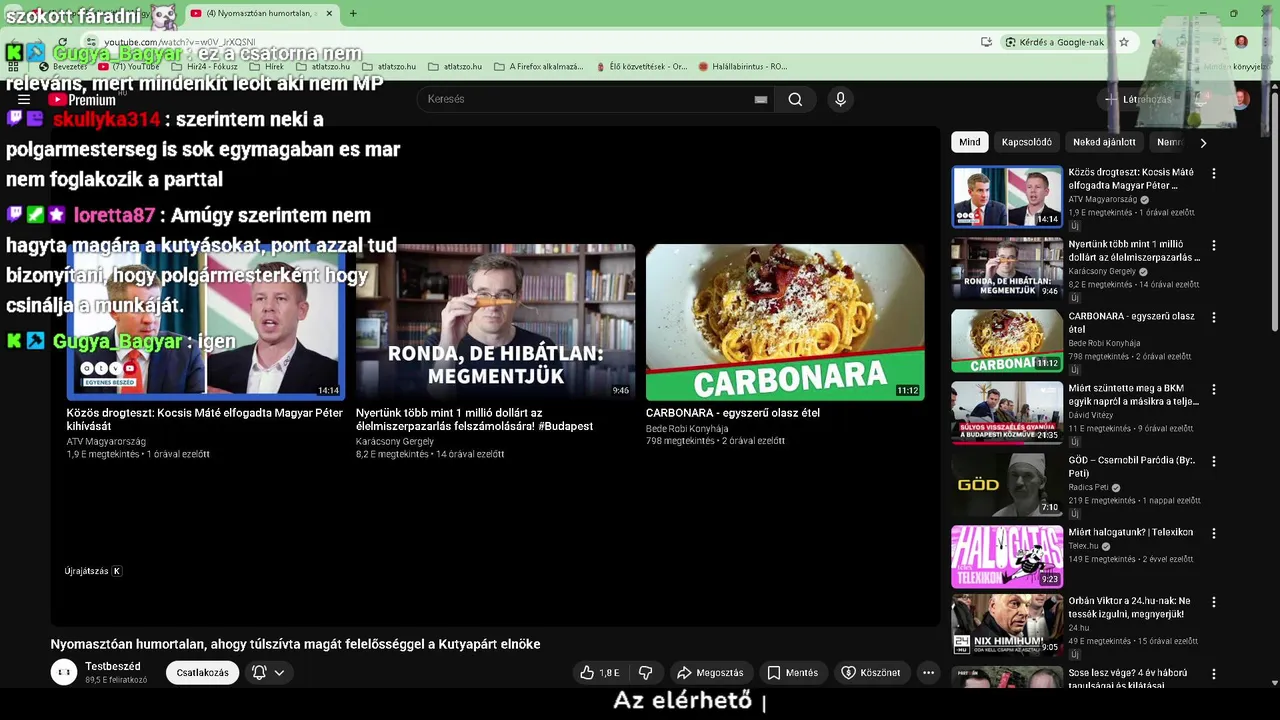Open the Bede Robi Konyhája channel under endscreen

687,428
